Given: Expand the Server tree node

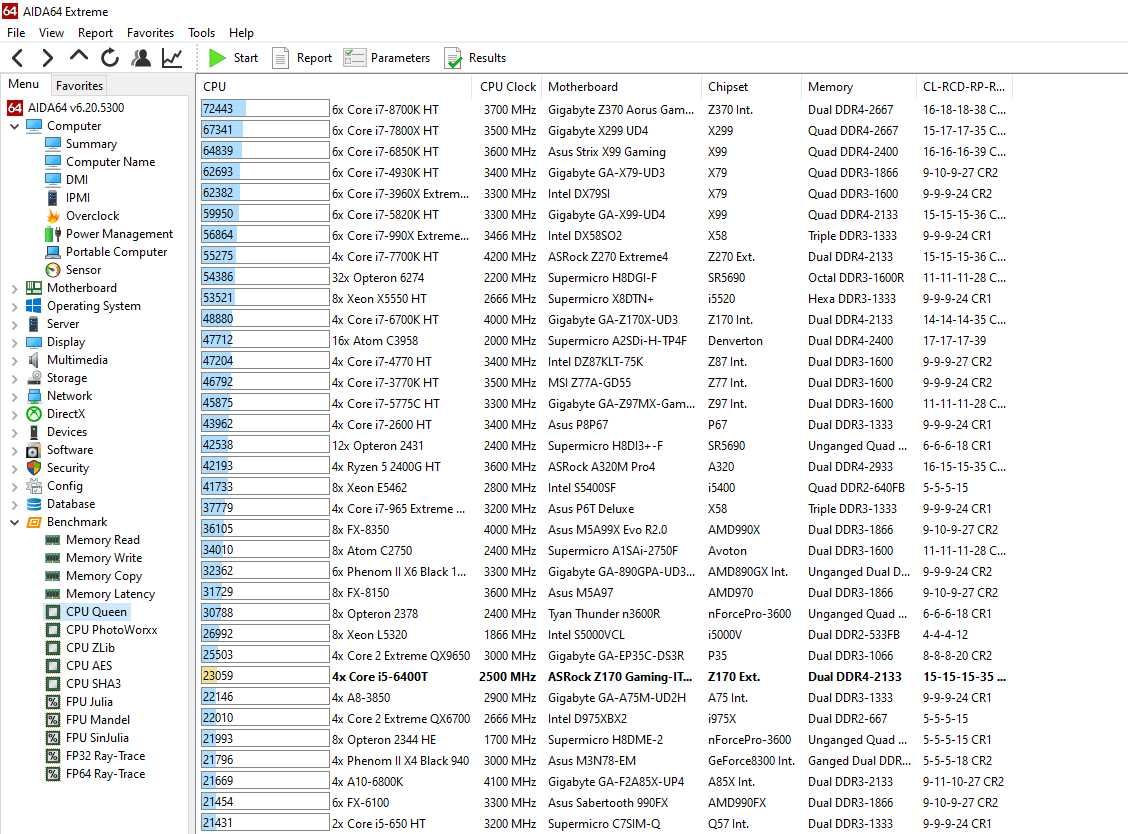Looking at the screenshot, I should [x=14, y=324].
